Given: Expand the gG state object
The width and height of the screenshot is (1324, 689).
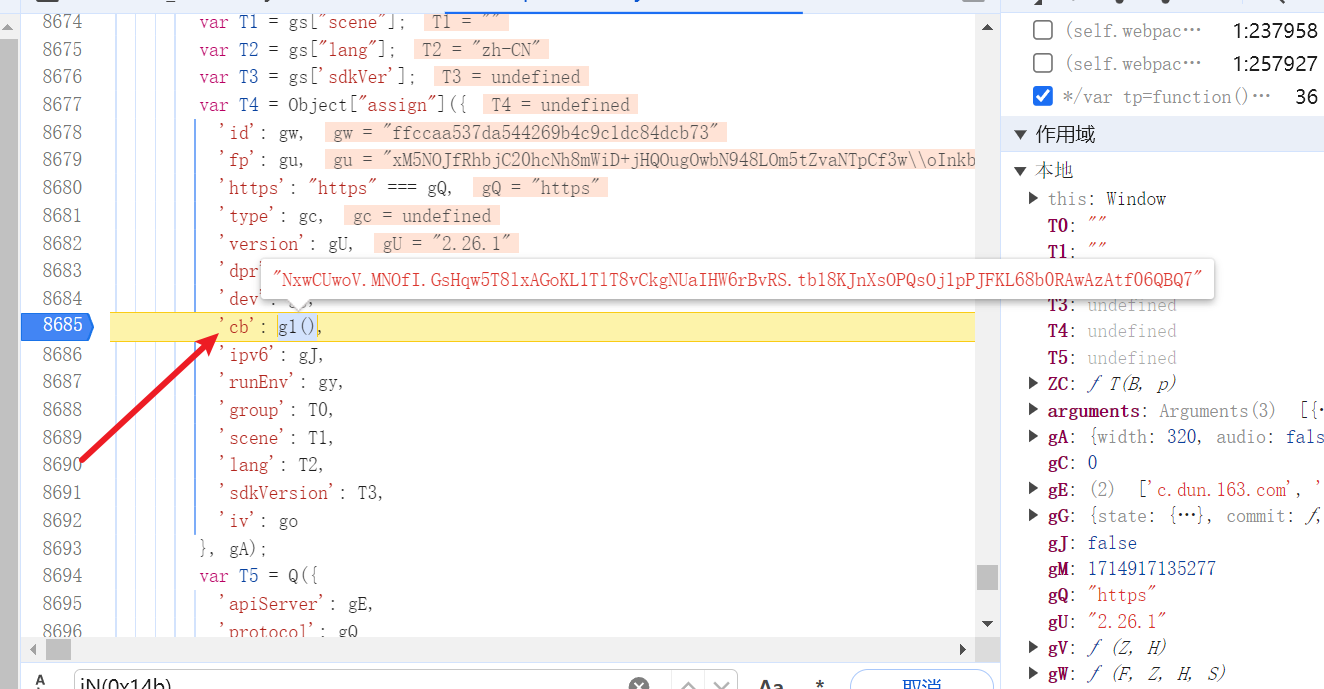Looking at the screenshot, I should click(1034, 516).
